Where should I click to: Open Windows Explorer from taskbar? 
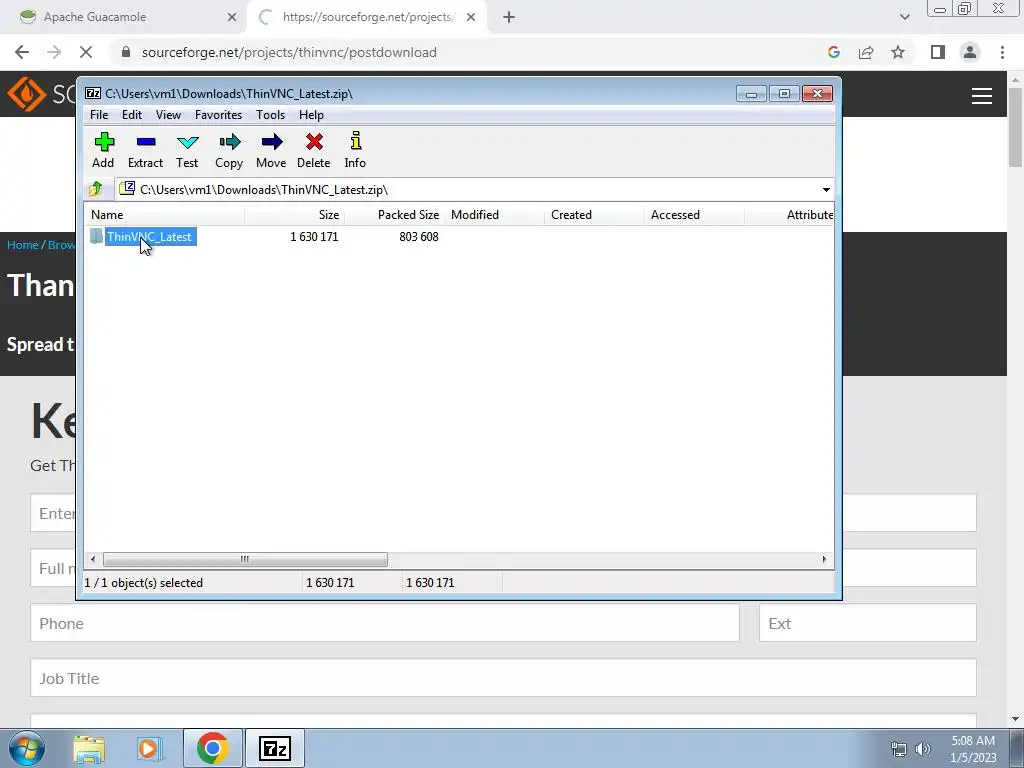point(89,748)
